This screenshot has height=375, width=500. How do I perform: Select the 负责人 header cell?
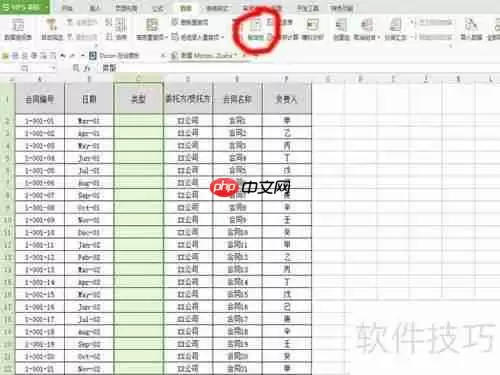287,99
